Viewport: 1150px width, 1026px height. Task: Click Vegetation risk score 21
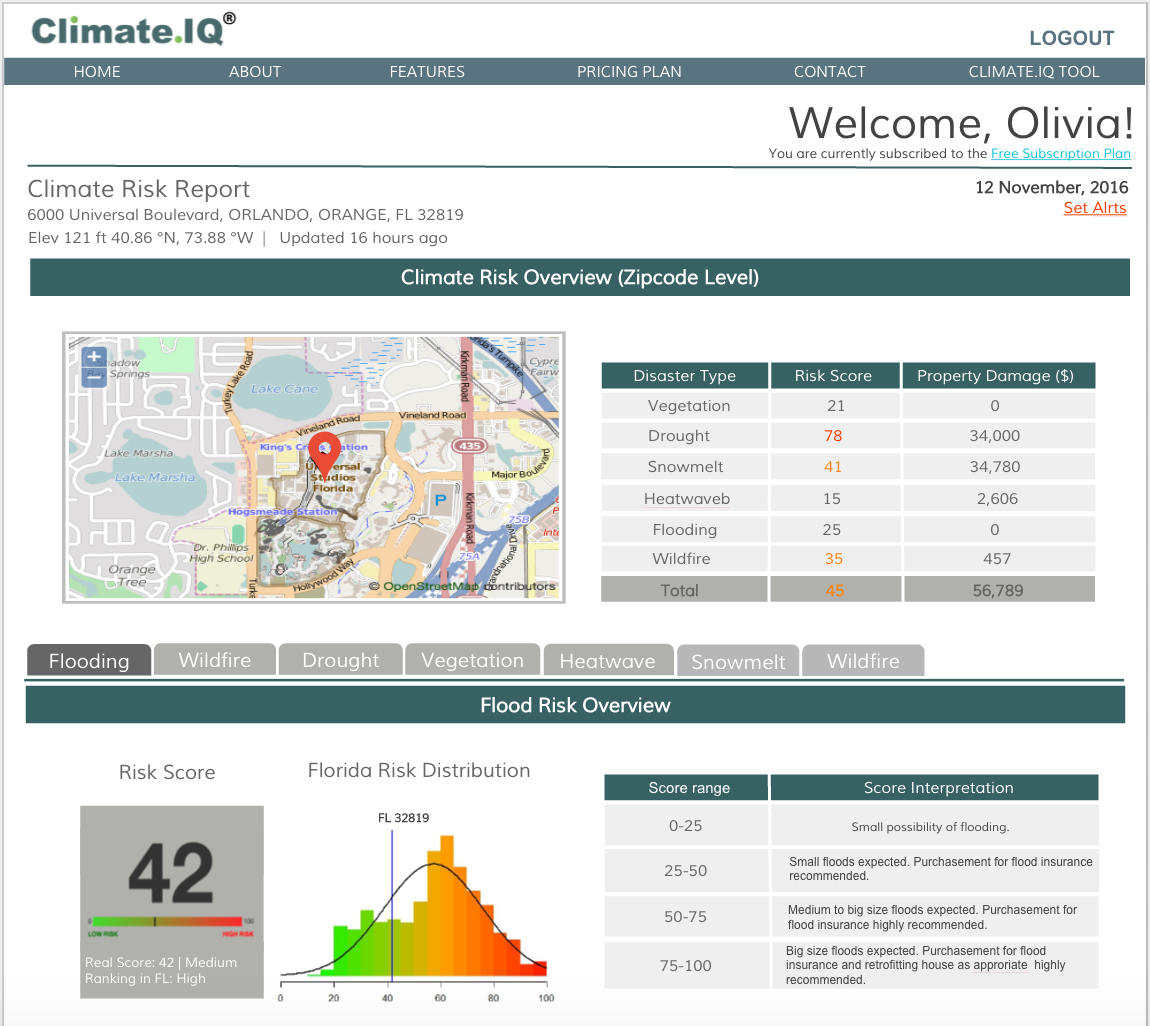(835, 406)
